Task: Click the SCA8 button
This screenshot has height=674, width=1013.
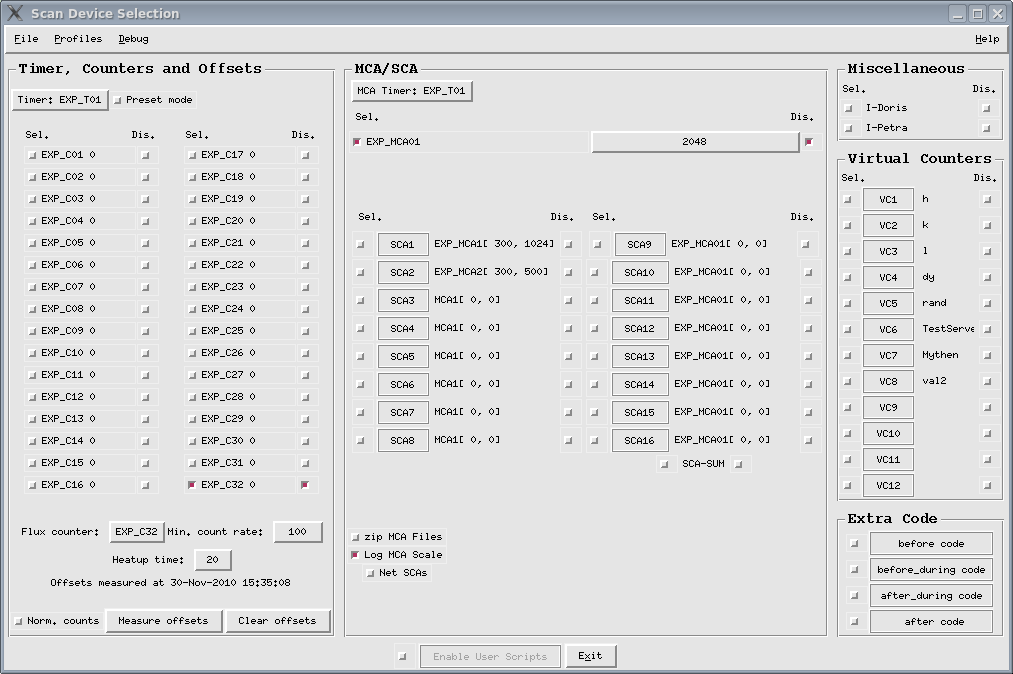Action: pos(402,440)
